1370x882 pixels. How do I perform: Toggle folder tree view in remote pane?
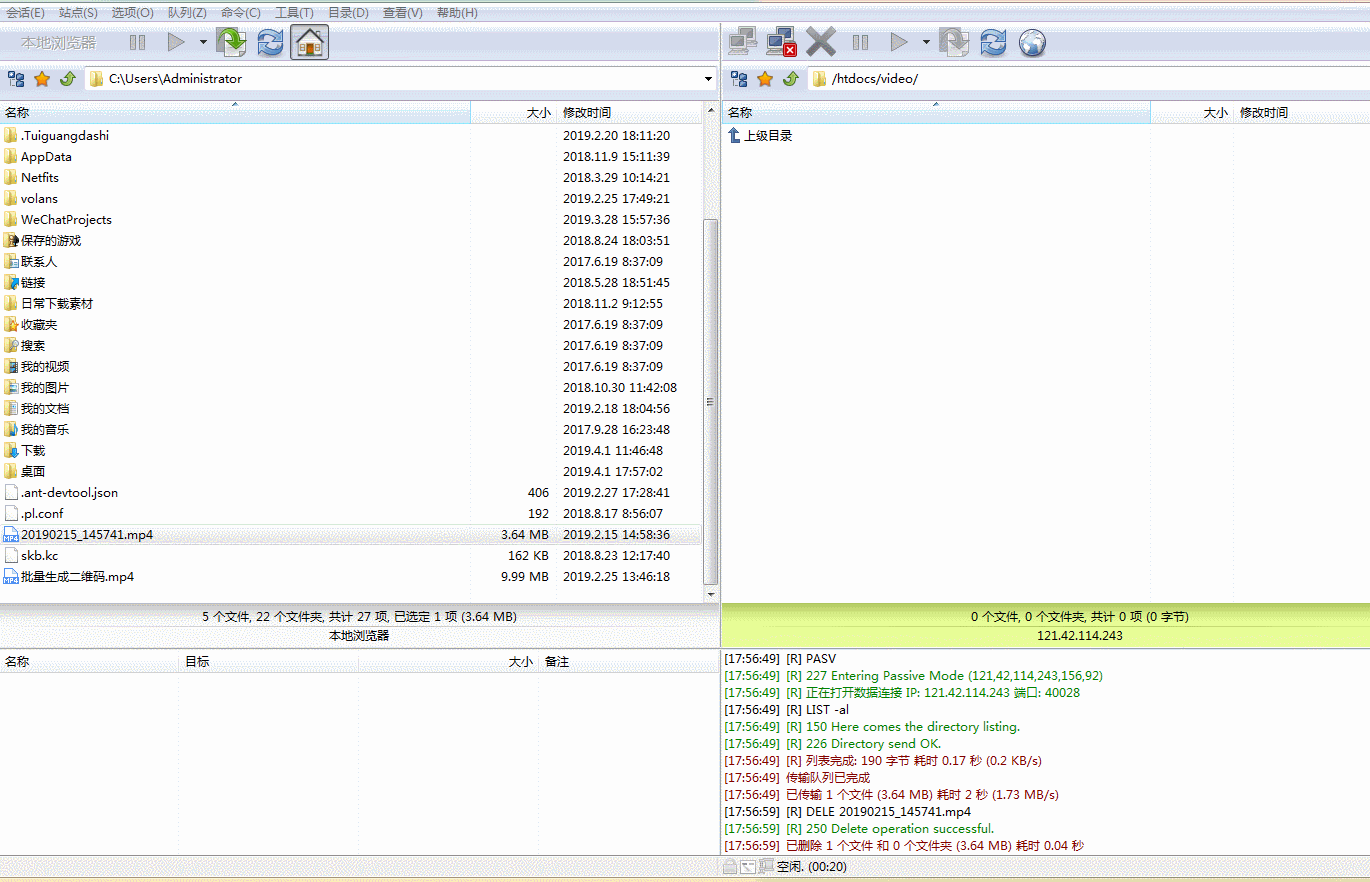(739, 79)
